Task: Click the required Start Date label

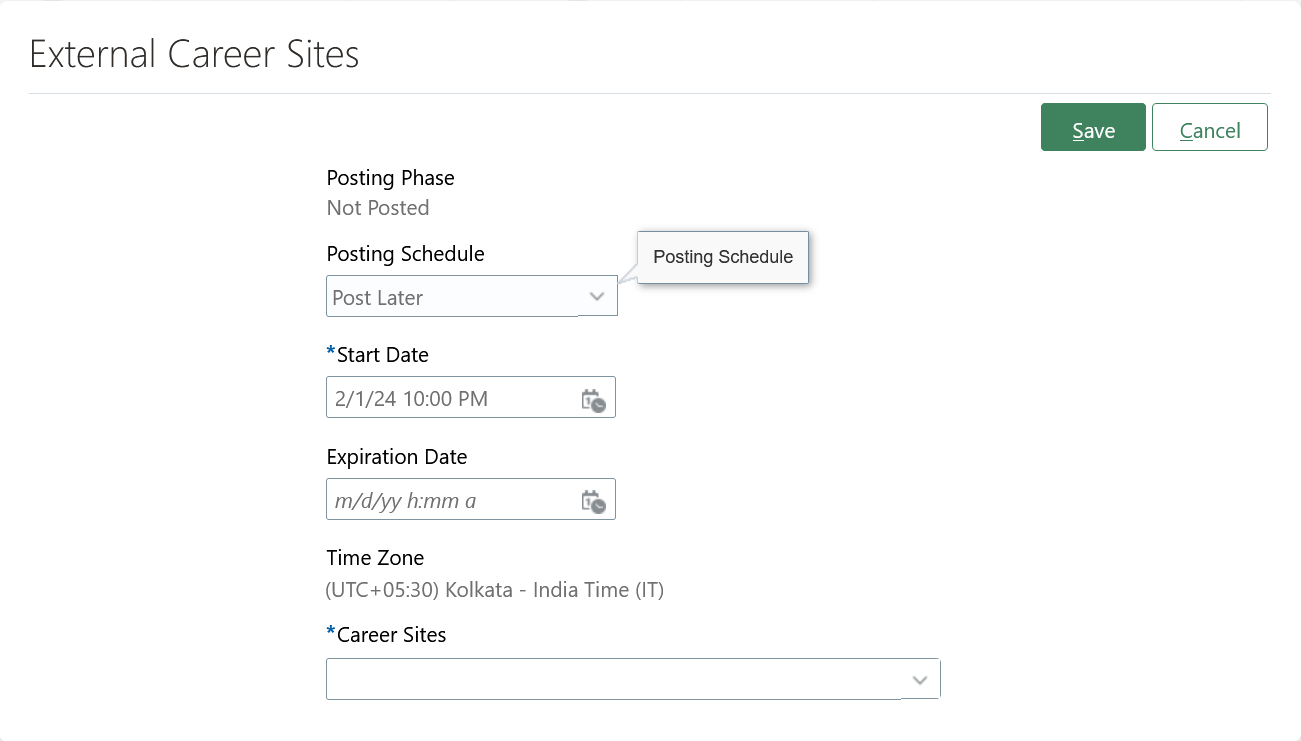Action: (x=378, y=355)
